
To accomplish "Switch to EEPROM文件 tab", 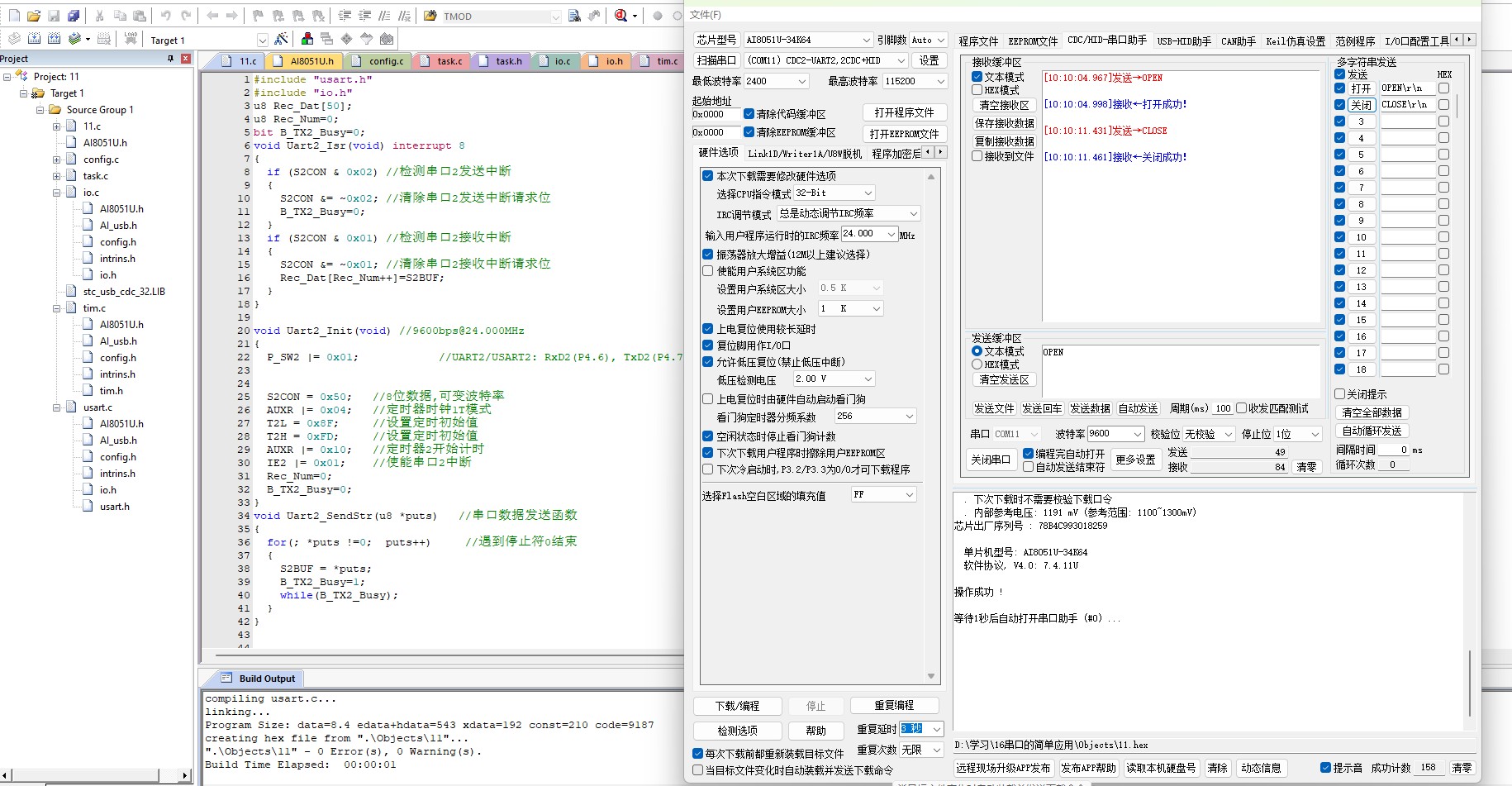I will (1033, 40).
